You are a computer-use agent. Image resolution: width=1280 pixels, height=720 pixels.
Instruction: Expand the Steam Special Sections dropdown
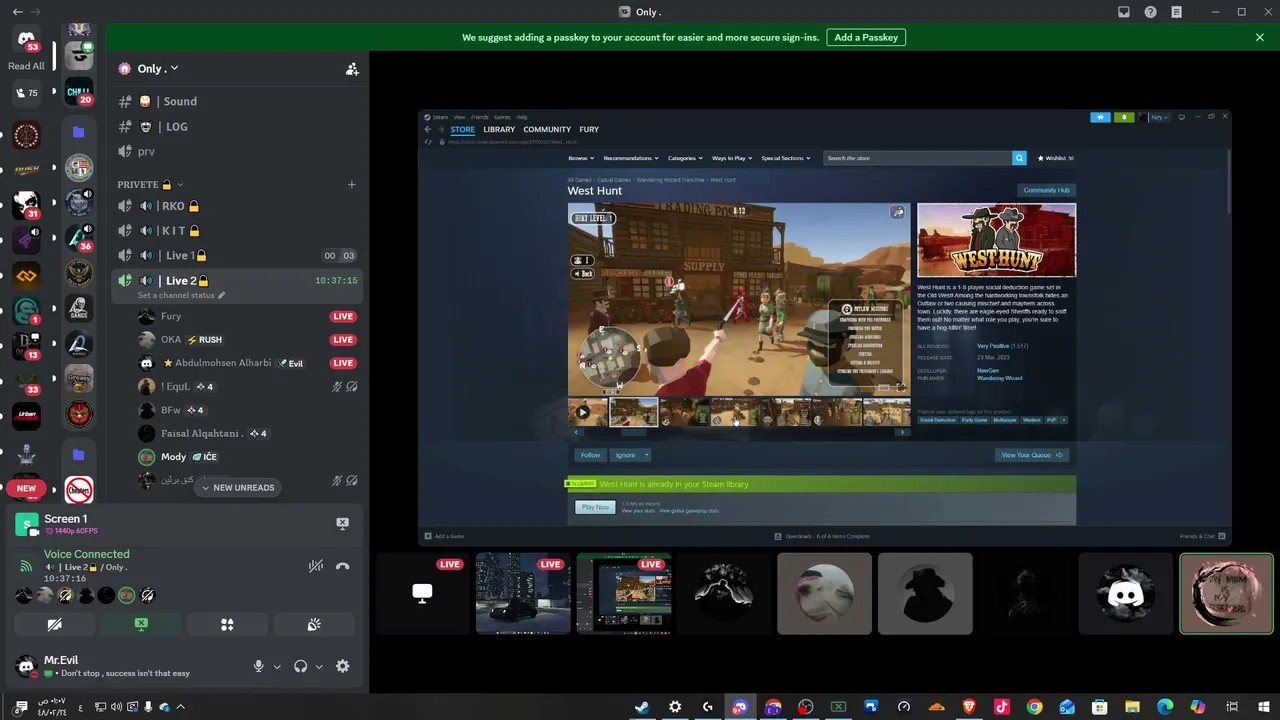(x=785, y=158)
